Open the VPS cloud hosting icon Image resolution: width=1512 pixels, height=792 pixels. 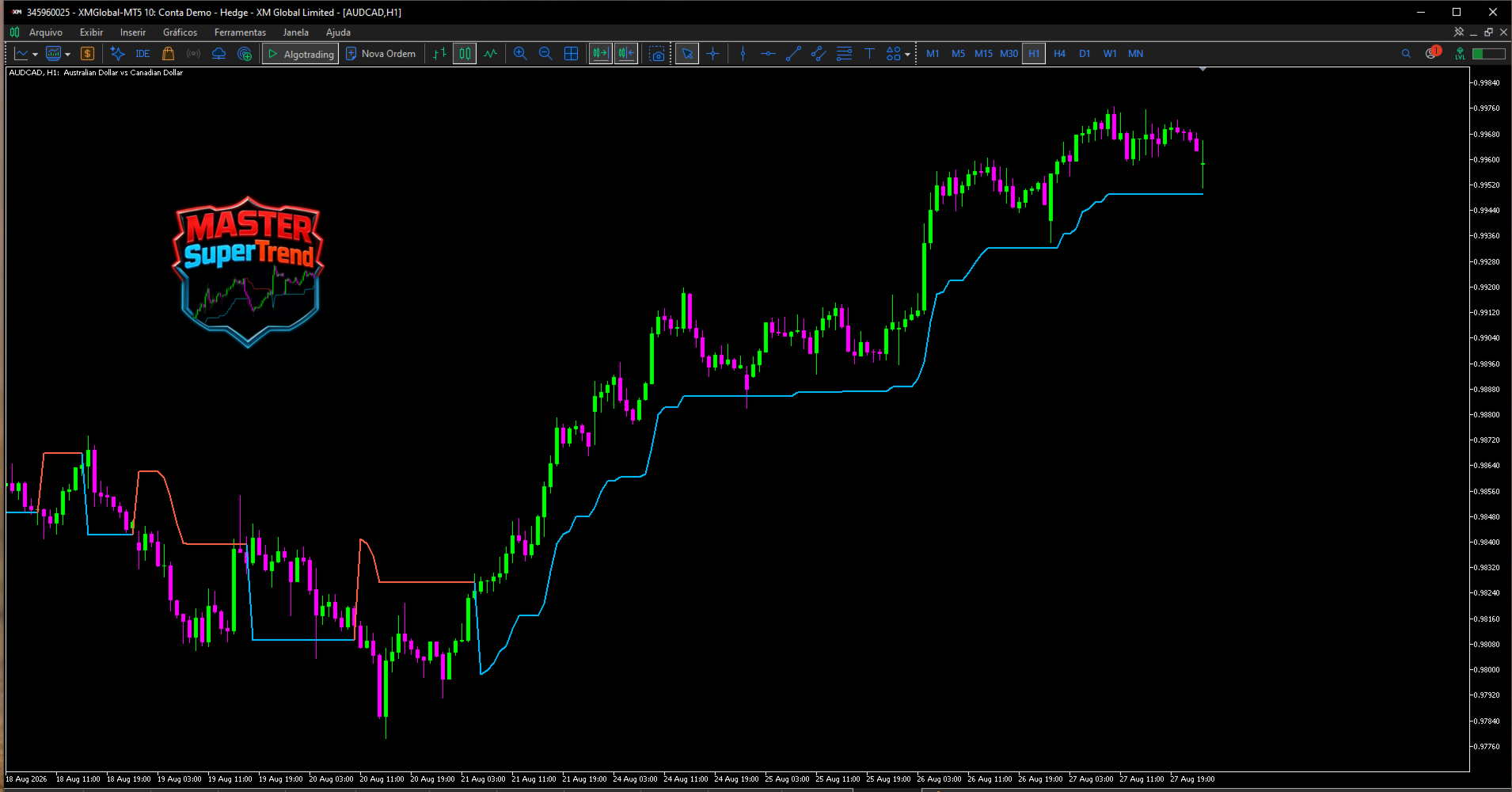219,54
